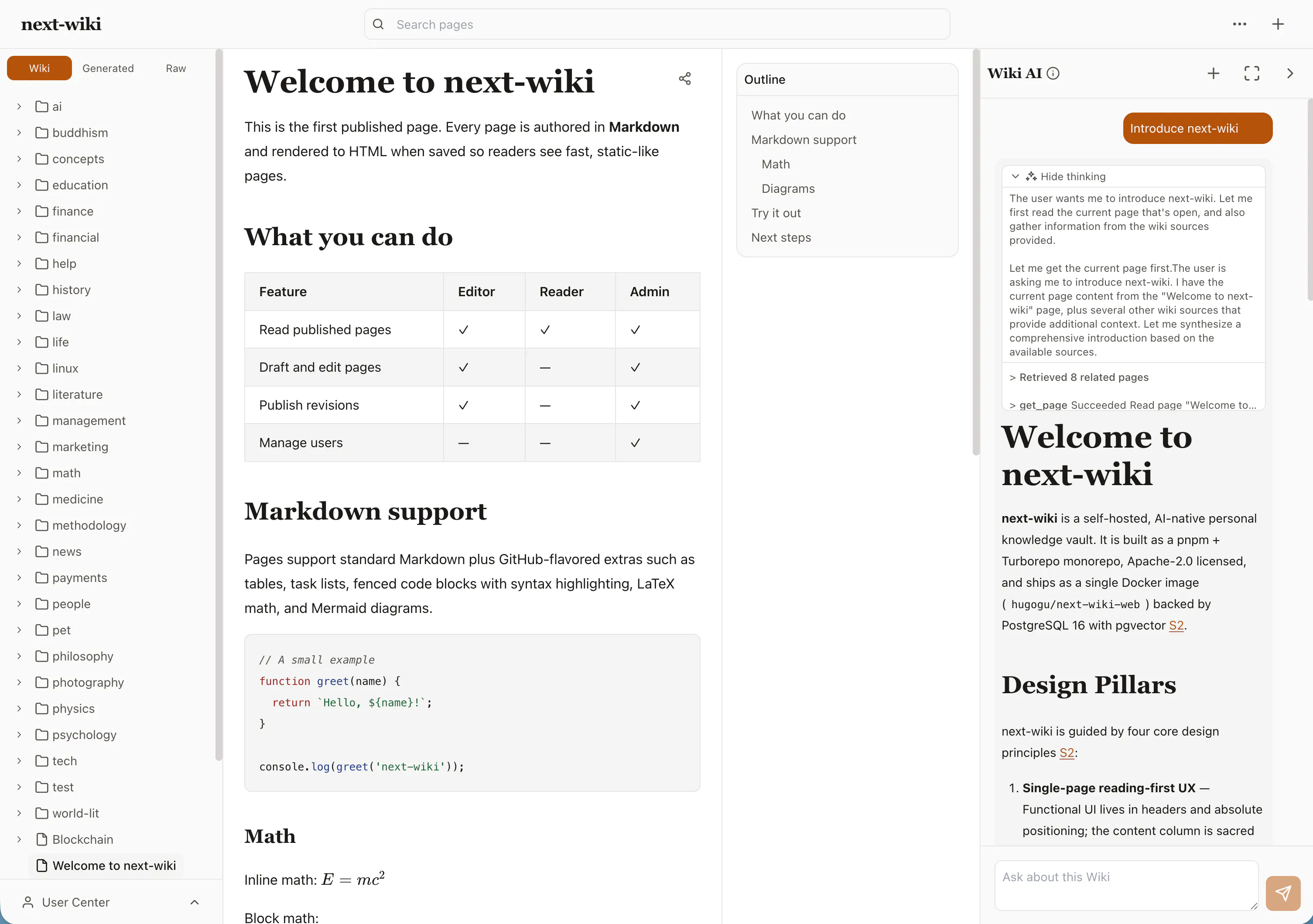Click the User Center person icon
This screenshot has height=924, width=1313.
pos(27,902)
